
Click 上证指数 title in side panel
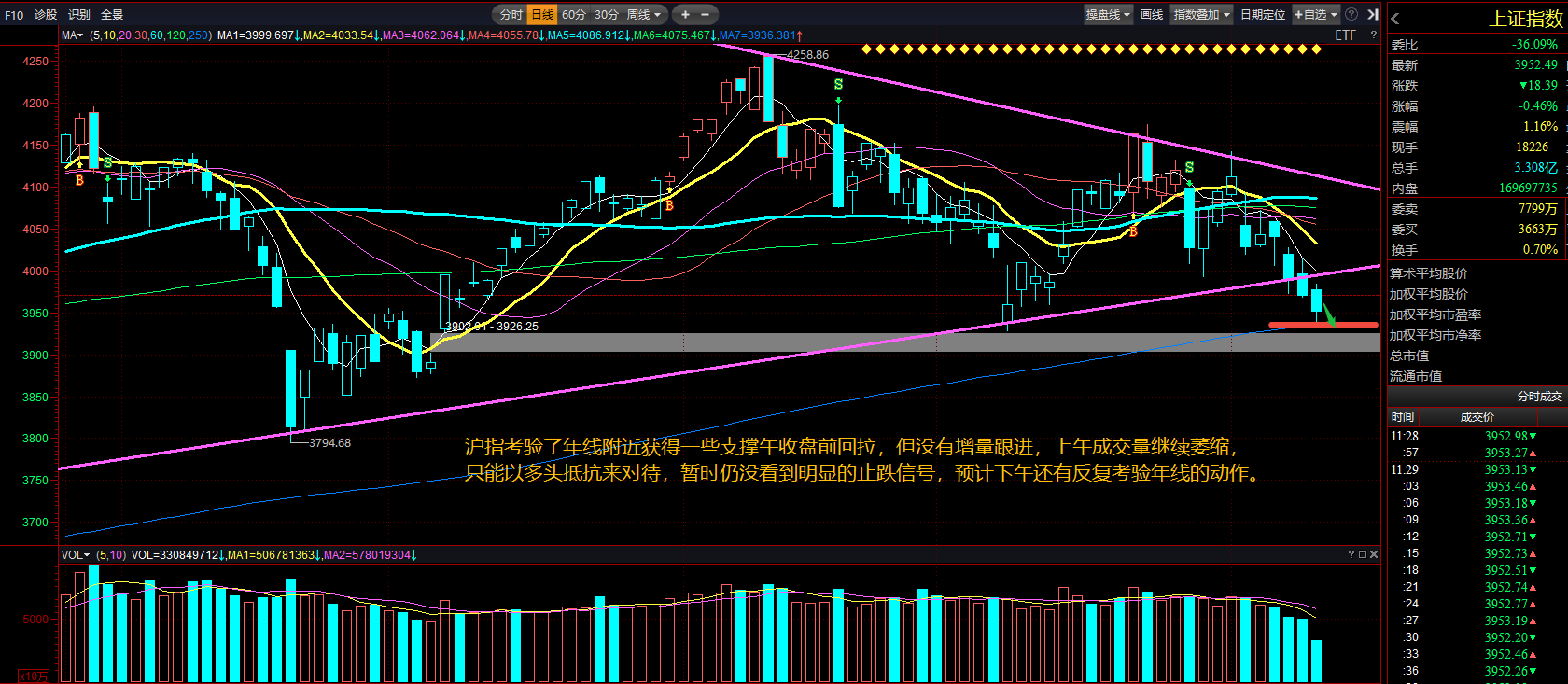coord(1525,19)
